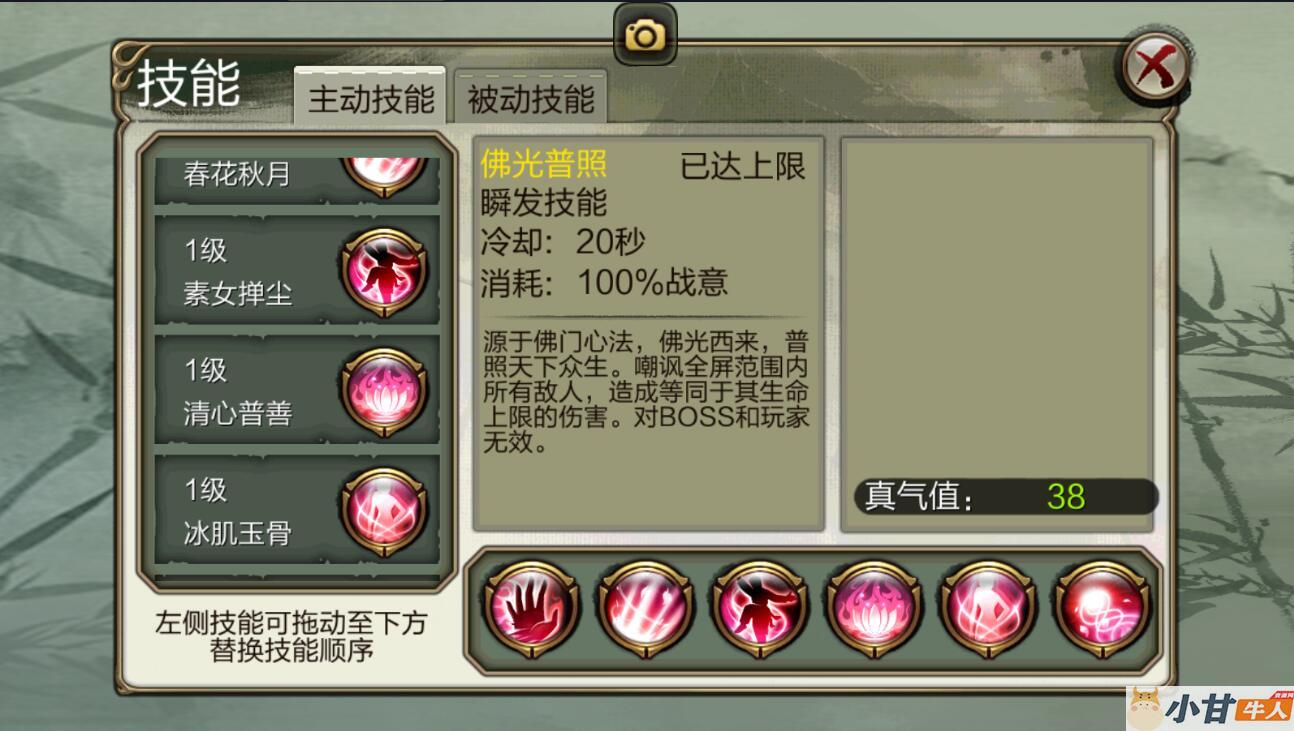Open the 主动技能 tab
The width and height of the screenshot is (1294, 731).
point(371,99)
